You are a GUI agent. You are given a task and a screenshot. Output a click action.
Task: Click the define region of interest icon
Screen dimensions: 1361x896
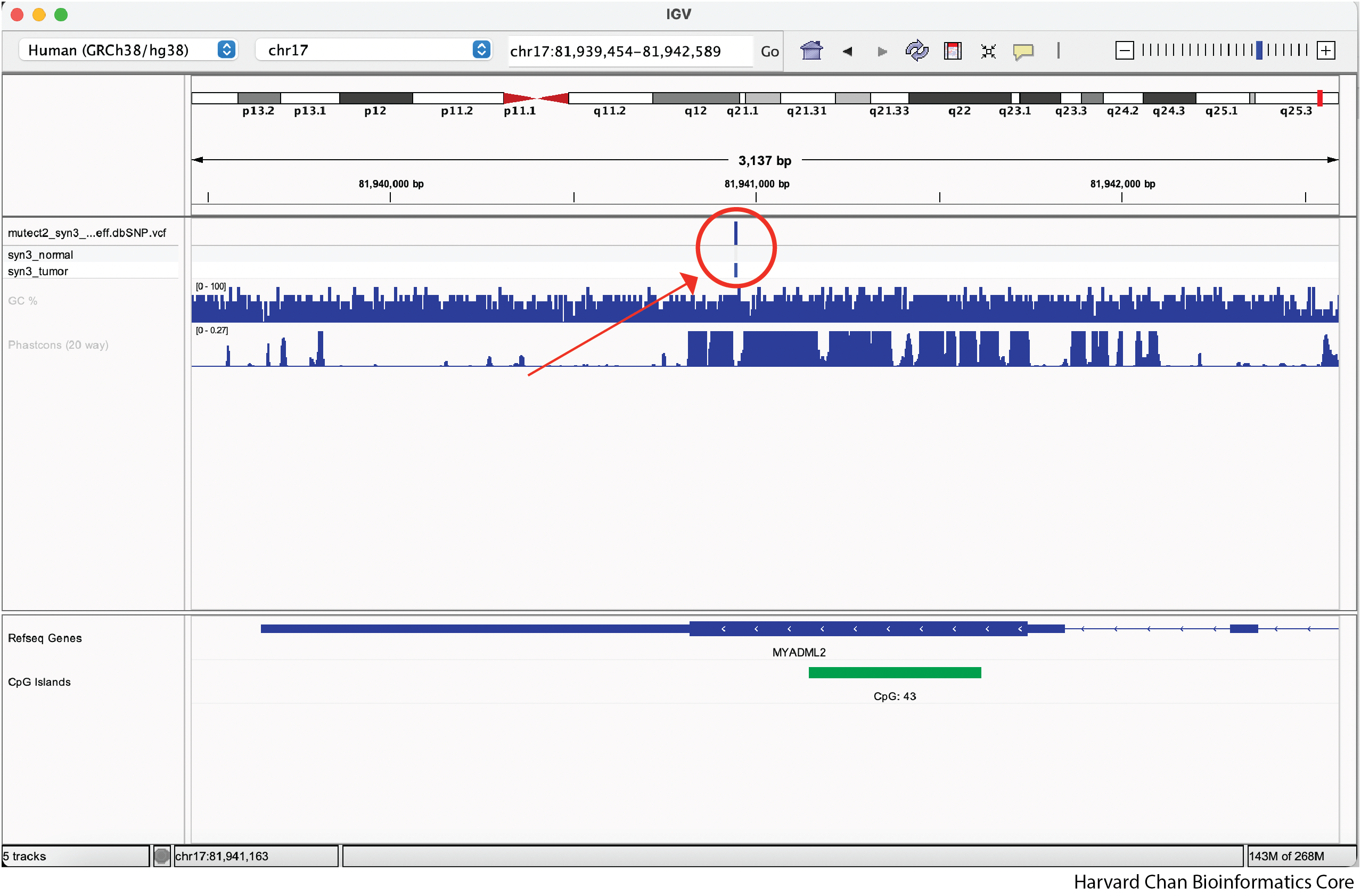(953, 51)
